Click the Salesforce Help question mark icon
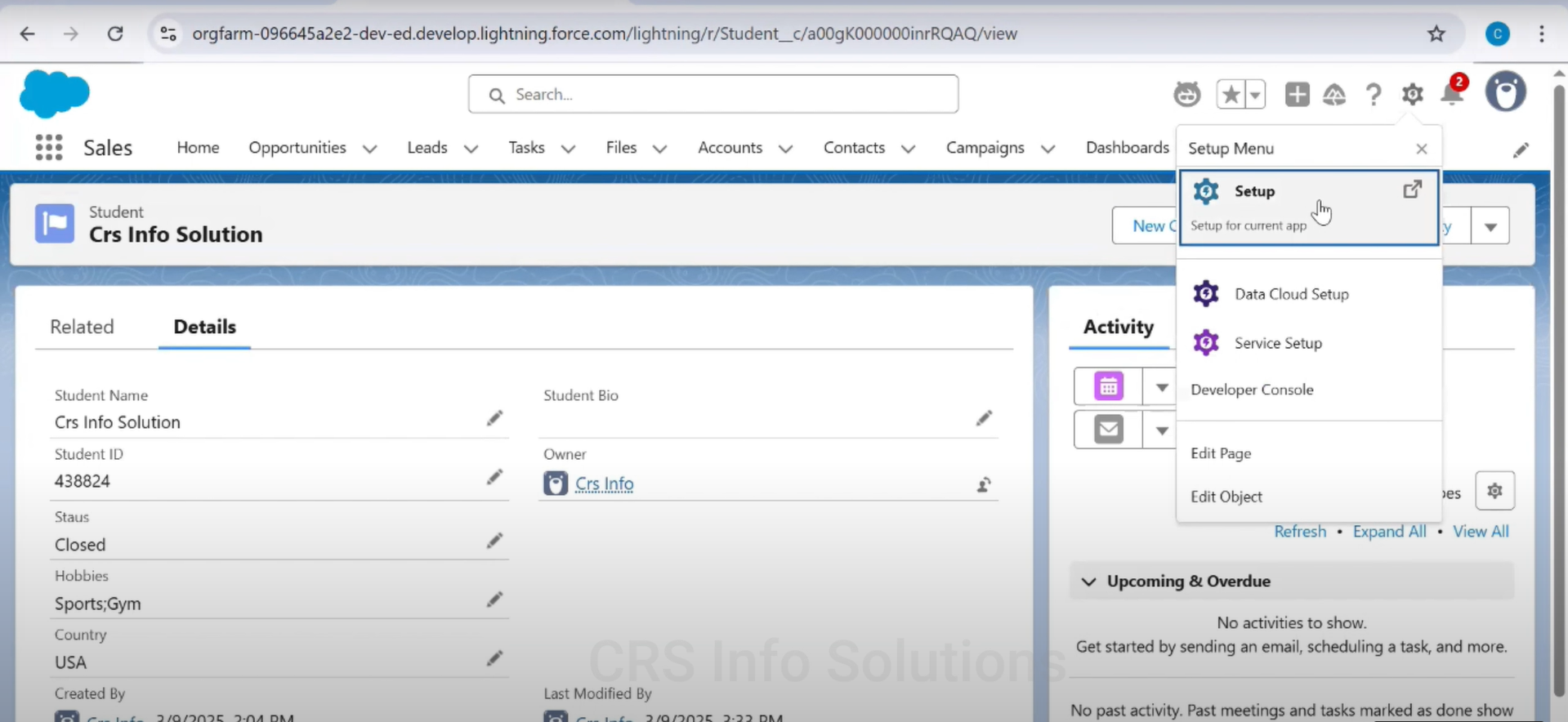The width and height of the screenshot is (1568, 722). (x=1374, y=95)
